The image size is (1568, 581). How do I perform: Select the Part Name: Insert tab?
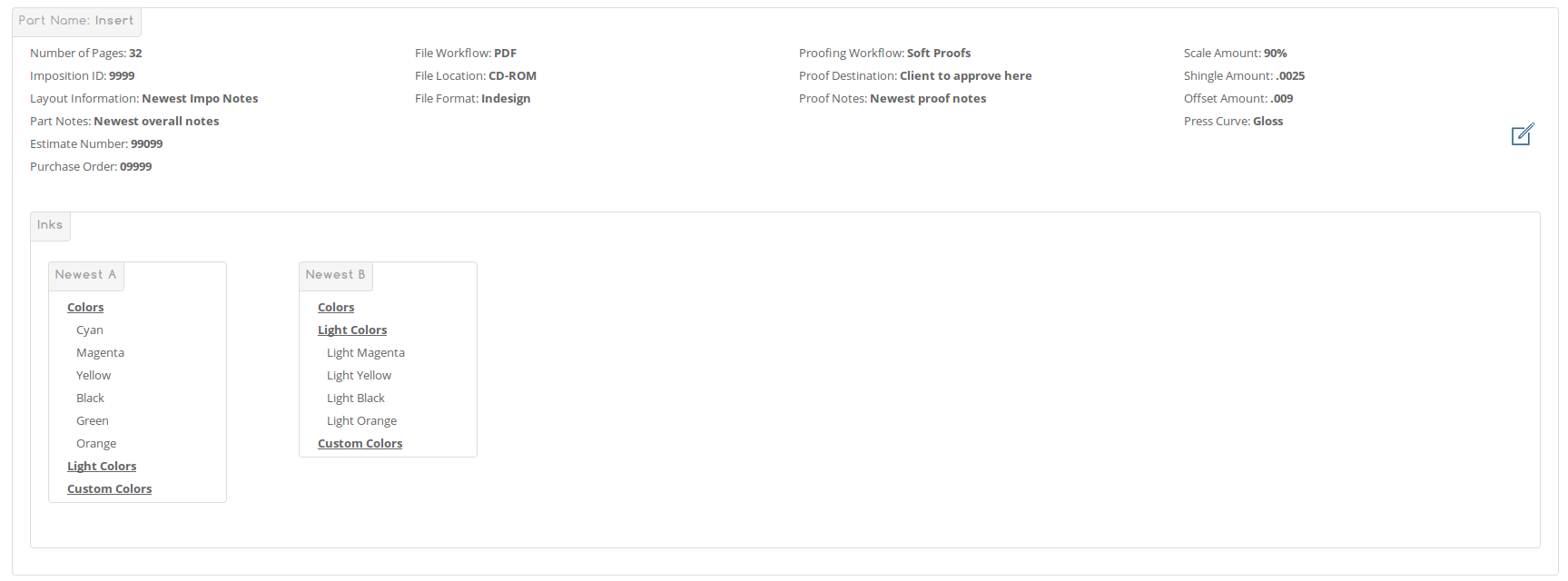pyautogui.click(x=76, y=21)
